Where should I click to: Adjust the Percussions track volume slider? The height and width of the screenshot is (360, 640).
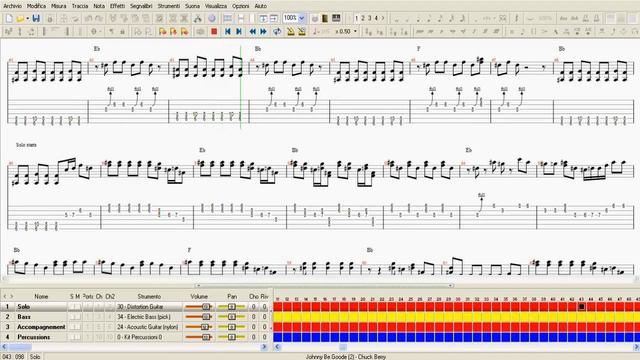(199, 337)
